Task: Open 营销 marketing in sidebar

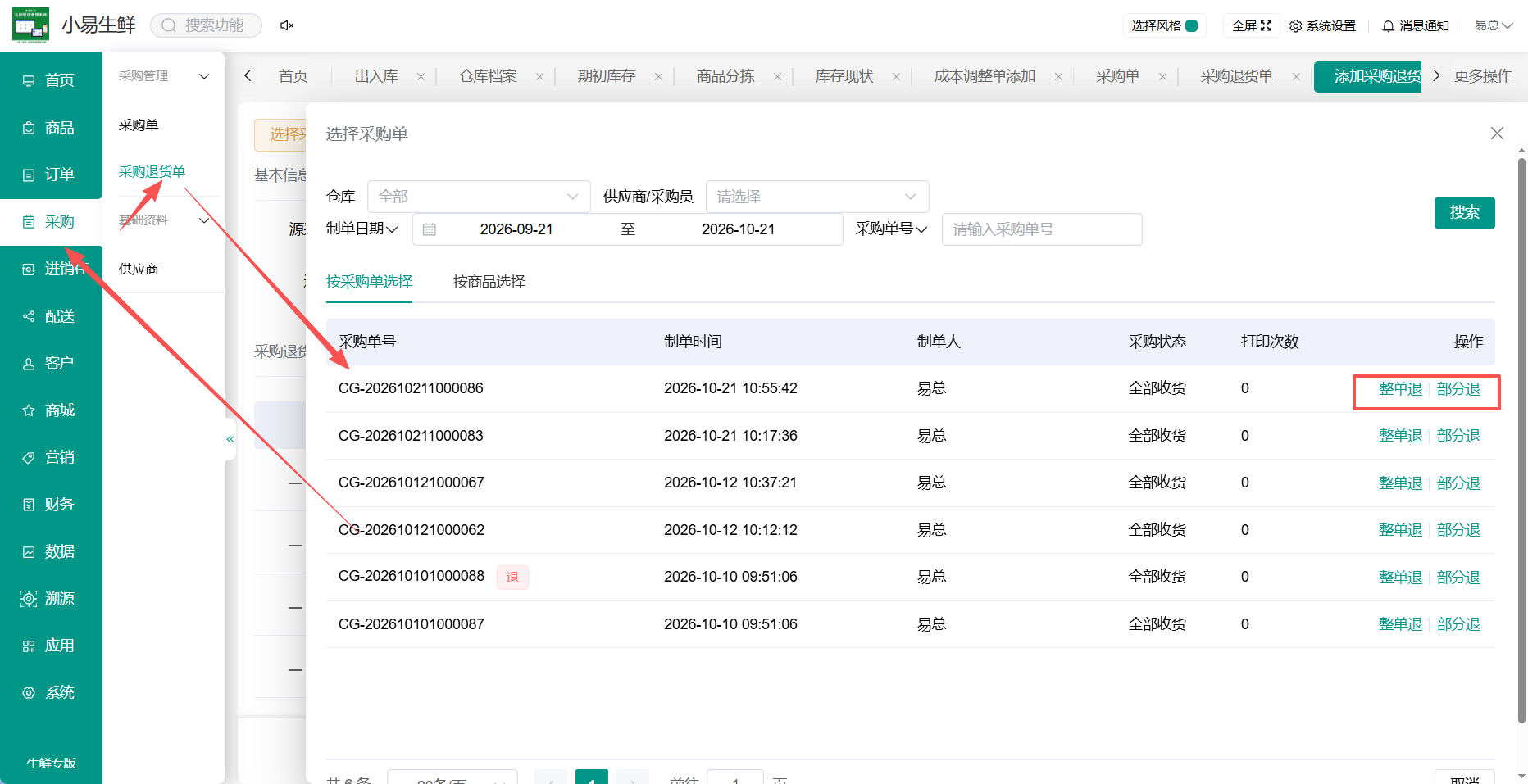Action: (x=51, y=457)
